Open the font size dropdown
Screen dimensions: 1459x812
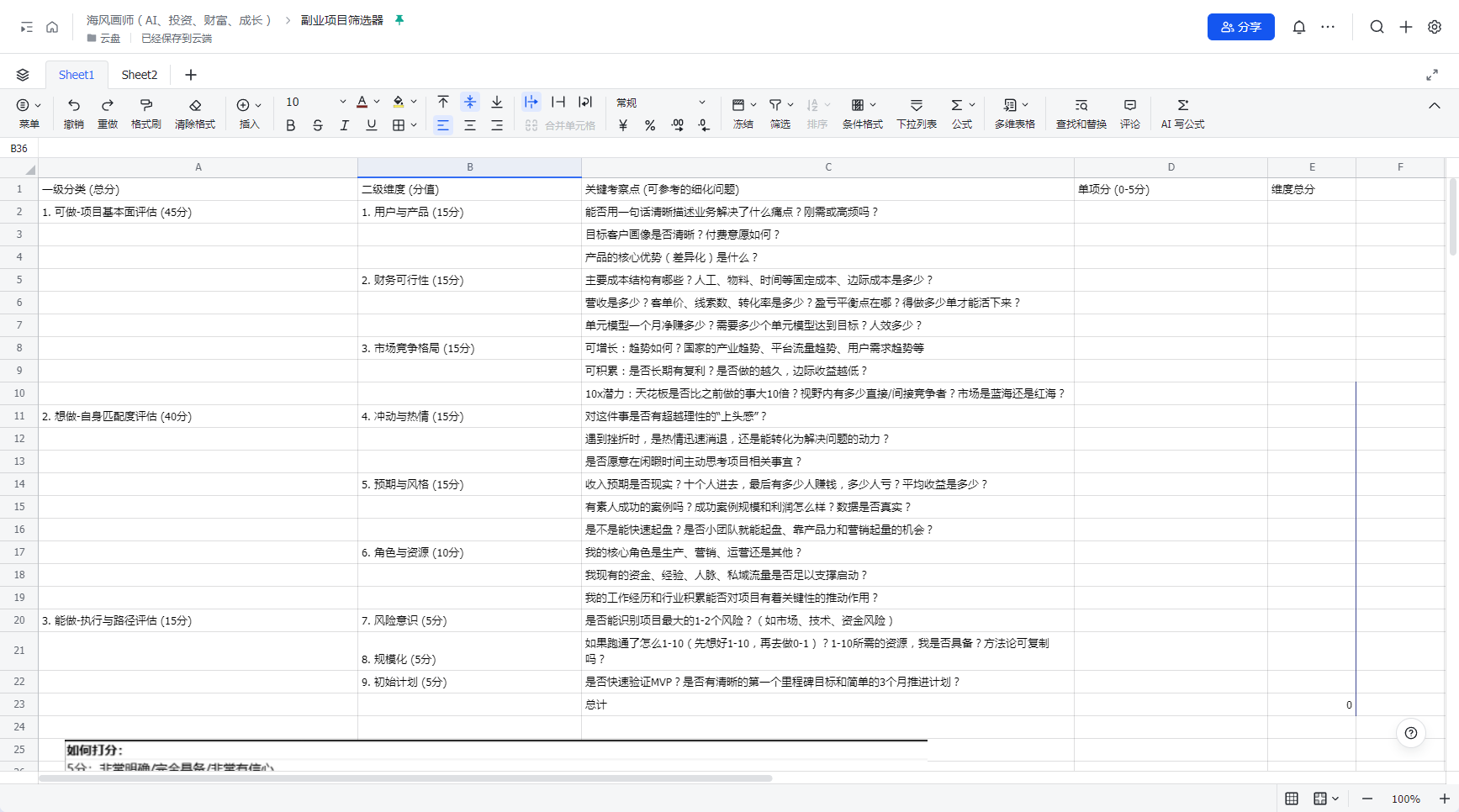coord(342,103)
